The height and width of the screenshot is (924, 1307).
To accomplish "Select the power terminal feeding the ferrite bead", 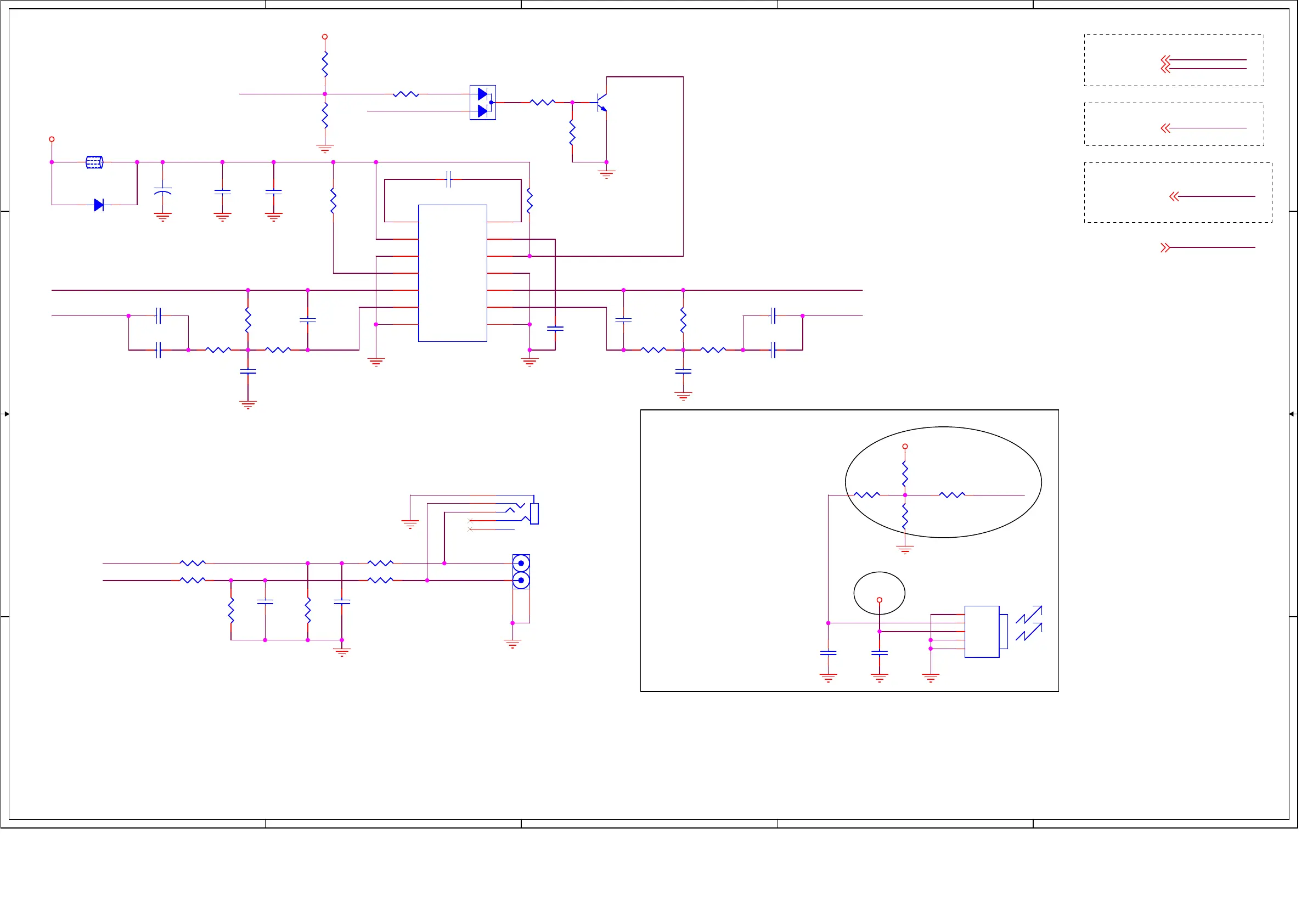I will point(52,139).
